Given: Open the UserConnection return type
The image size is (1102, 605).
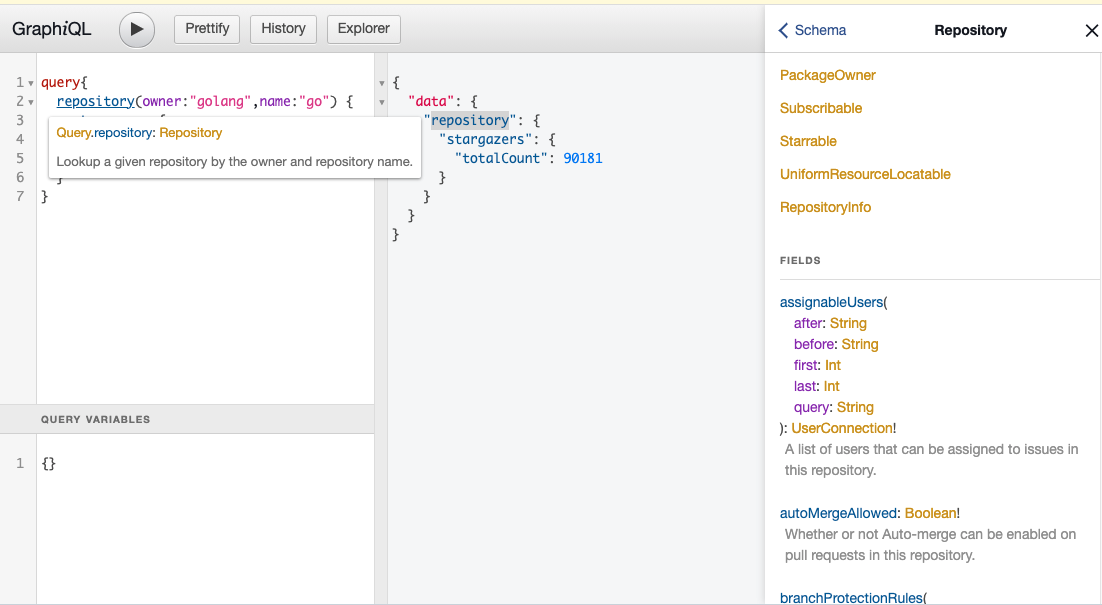Looking at the screenshot, I should tap(841, 428).
